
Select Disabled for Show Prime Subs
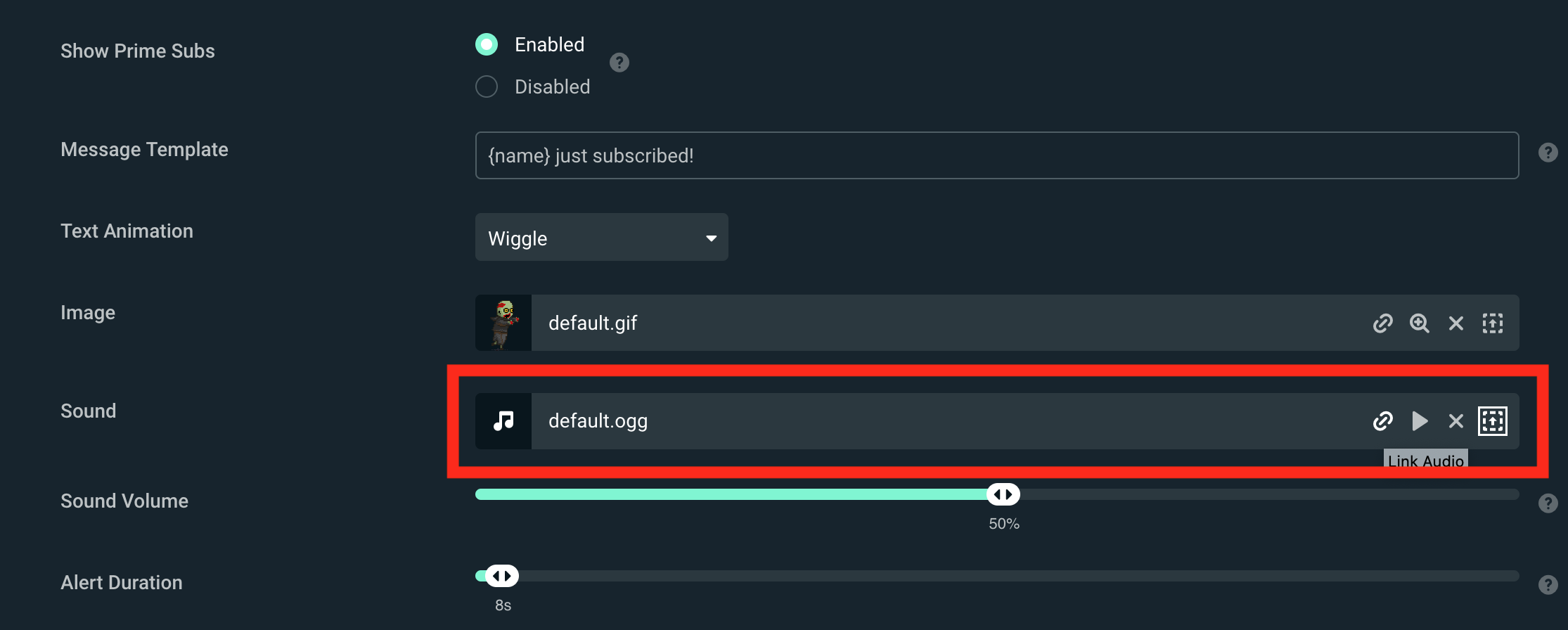487,86
